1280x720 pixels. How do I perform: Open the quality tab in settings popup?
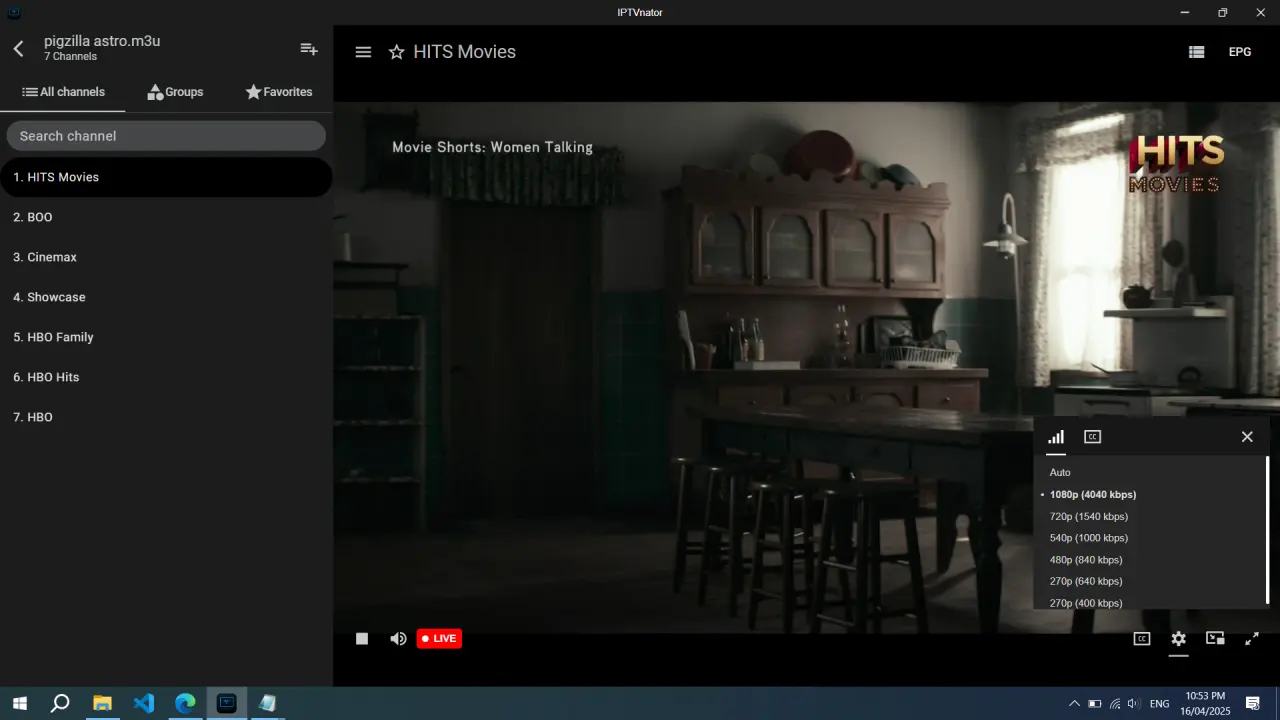pos(1056,437)
